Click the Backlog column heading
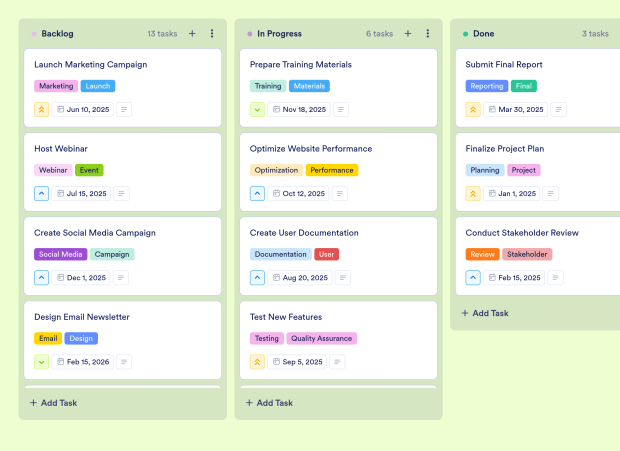The image size is (620, 451). click(57, 34)
